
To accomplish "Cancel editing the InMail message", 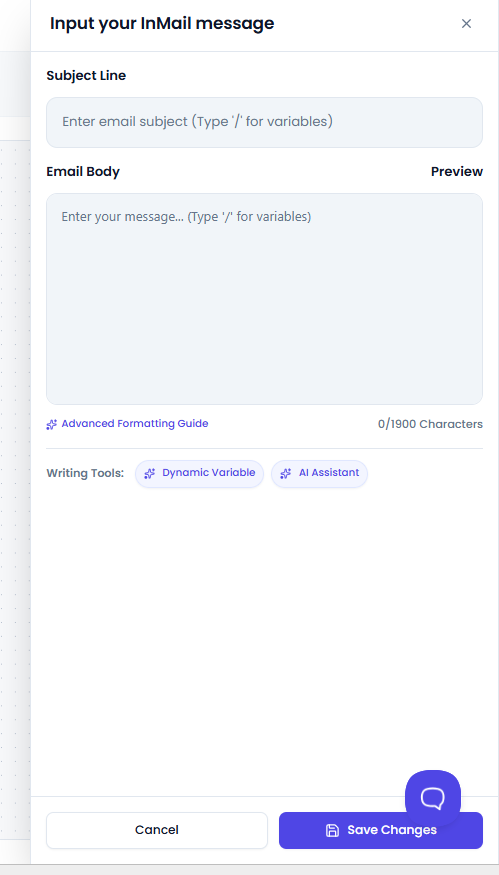I will point(157,830).
